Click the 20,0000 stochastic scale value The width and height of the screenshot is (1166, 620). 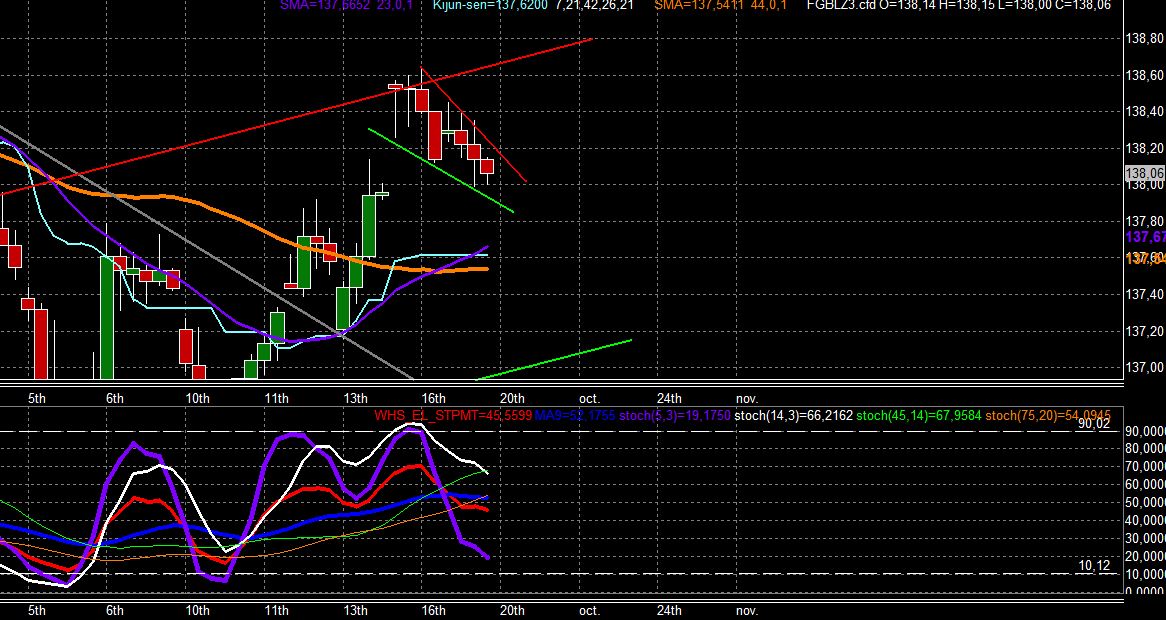[x=1146, y=557]
